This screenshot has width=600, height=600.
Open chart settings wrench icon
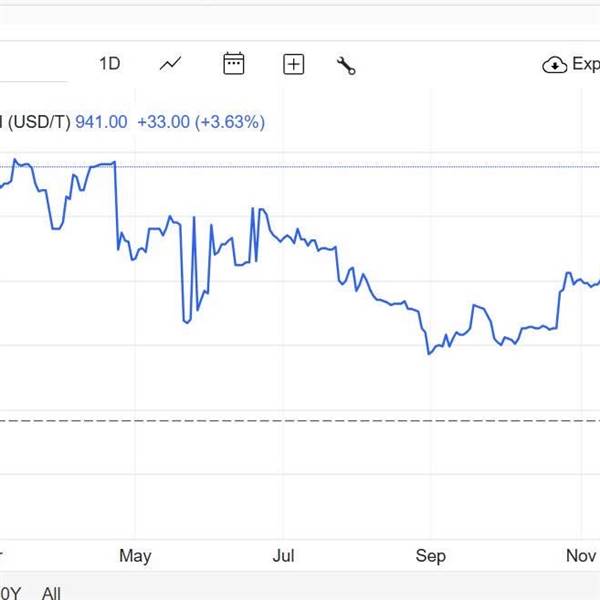tap(347, 65)
